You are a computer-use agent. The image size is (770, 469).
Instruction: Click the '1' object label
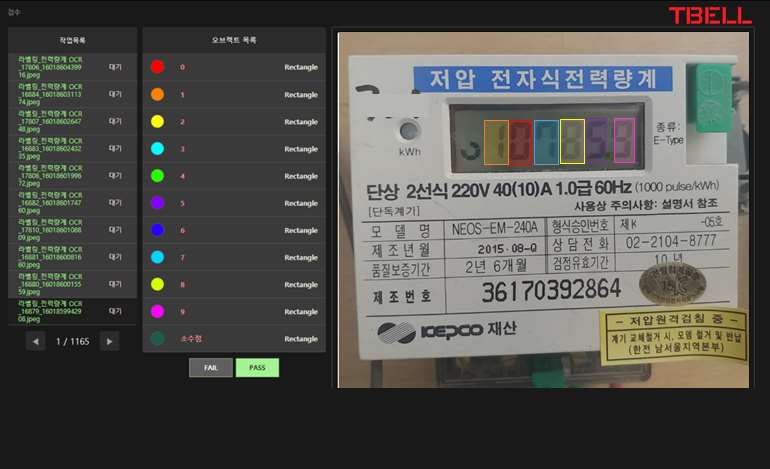pos(182,94)
